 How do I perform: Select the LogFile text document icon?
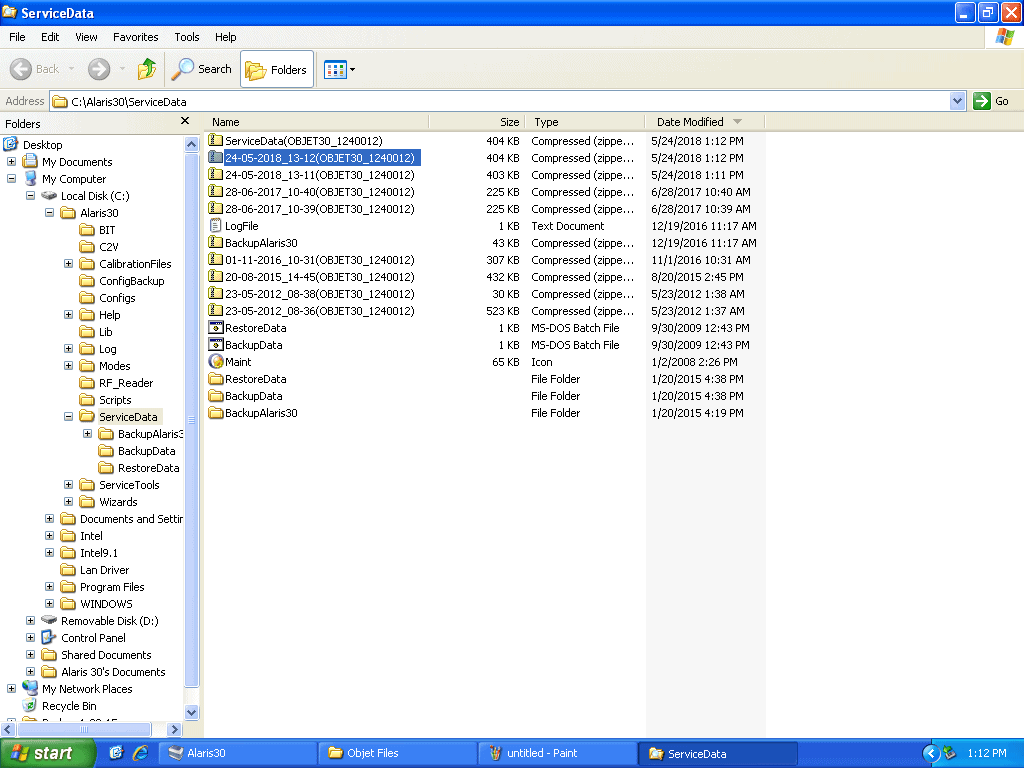coord(216,225)
